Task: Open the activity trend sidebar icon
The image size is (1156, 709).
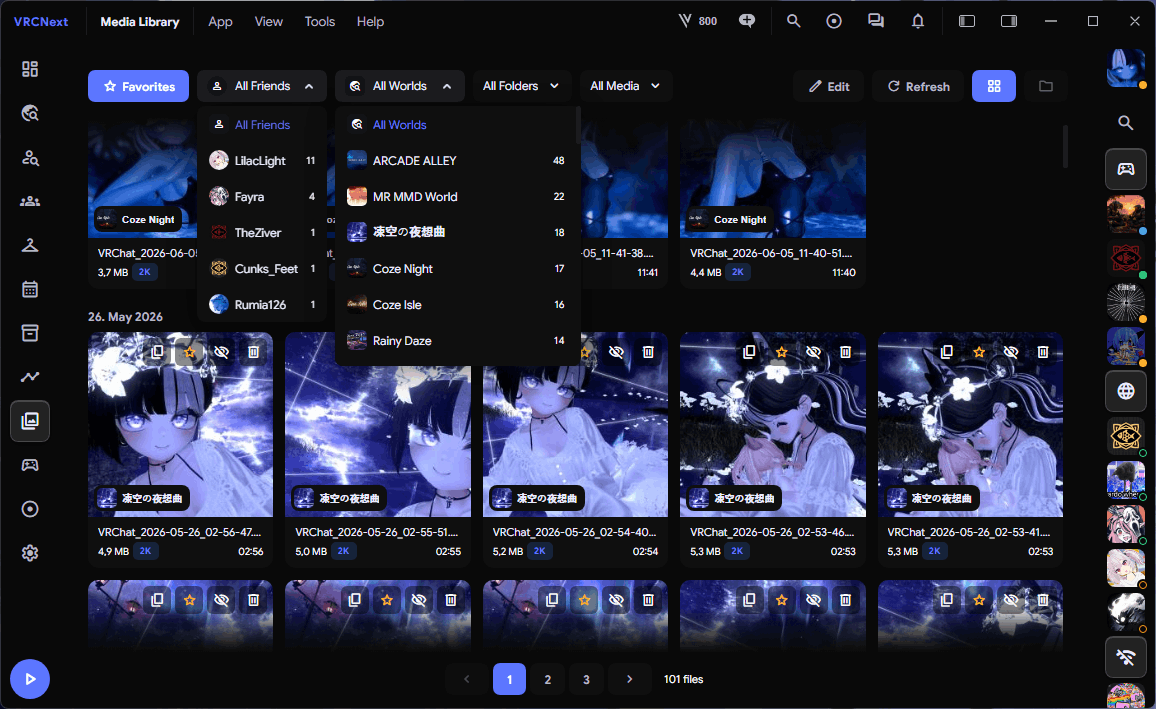Action: pyautogui.click(x=29, y=377)
